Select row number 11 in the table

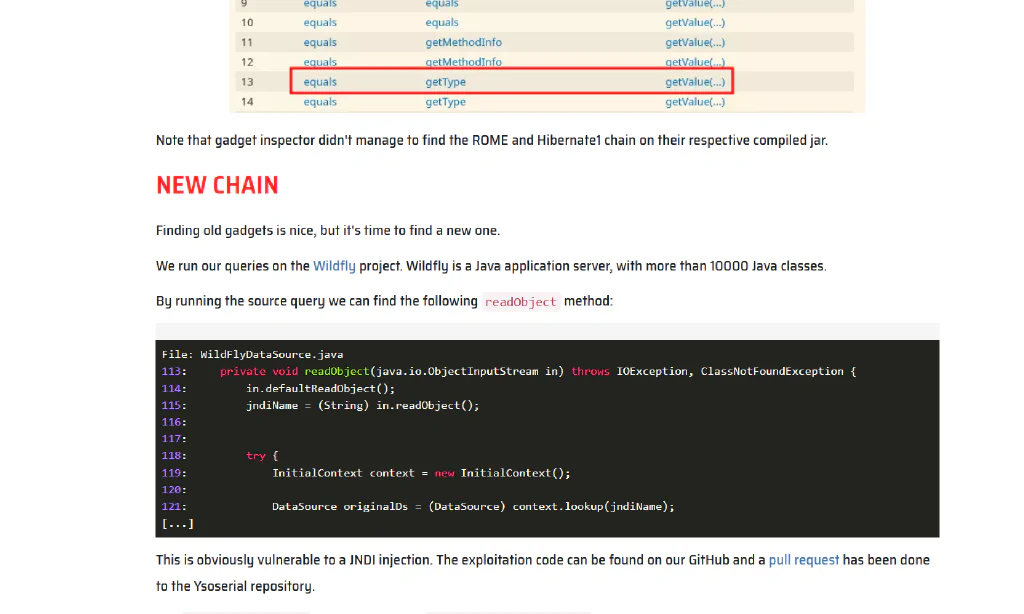point(247,42)
